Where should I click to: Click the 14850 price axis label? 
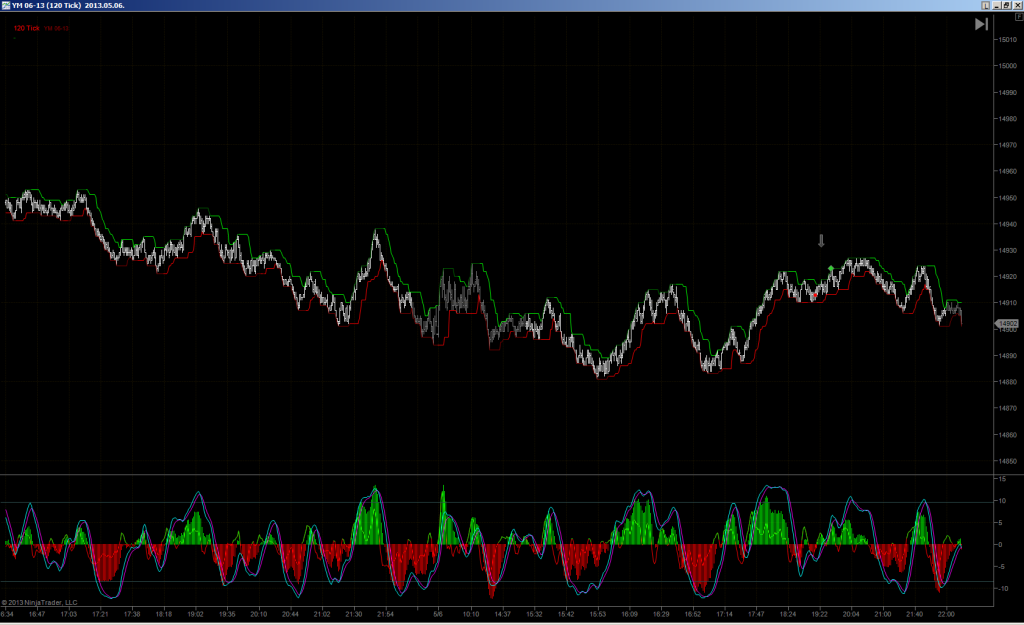[1008, 461]
